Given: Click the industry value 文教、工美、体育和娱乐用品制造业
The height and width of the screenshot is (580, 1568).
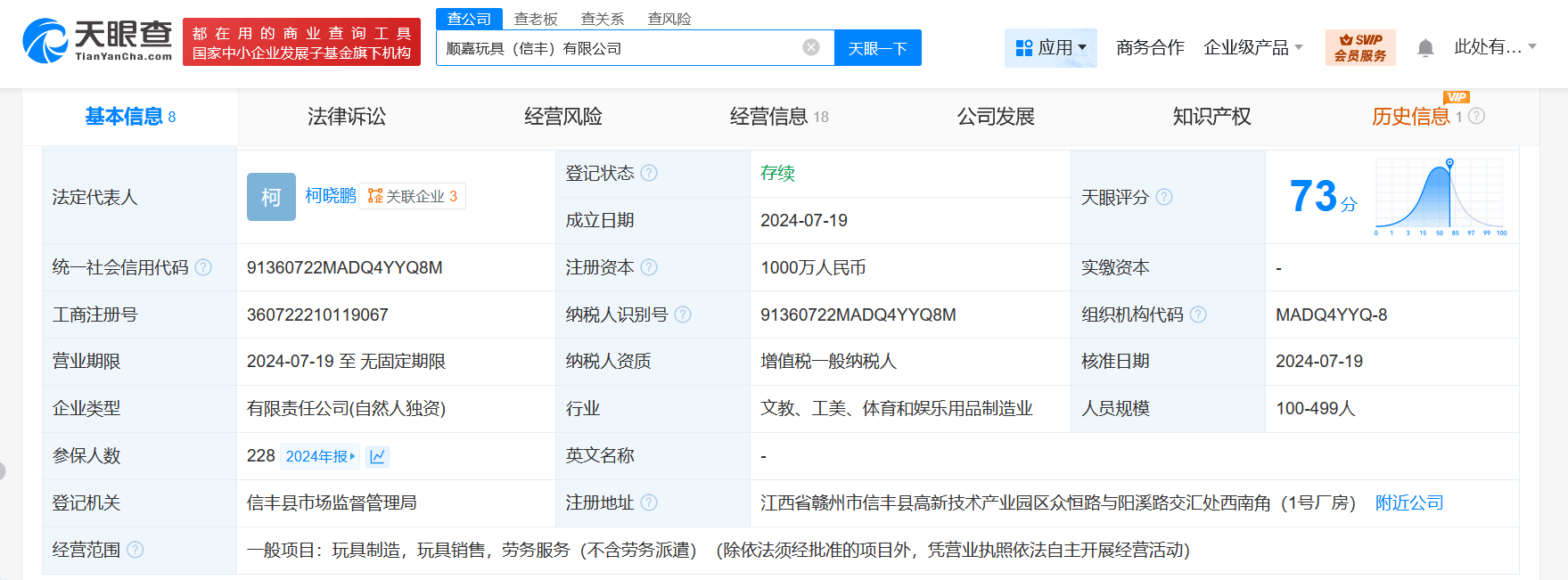Looking at the screenshot, I should pos(897,408).
